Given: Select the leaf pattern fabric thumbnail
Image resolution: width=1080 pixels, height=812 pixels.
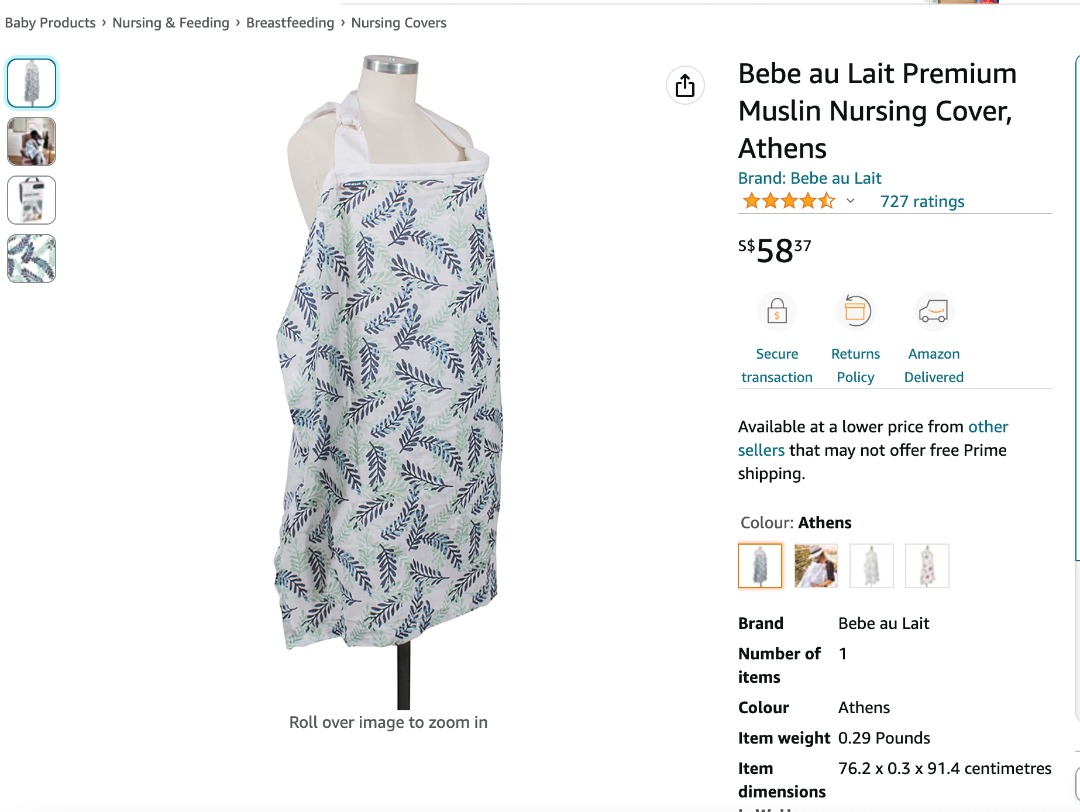Looking at the screenshot, I should tap(31, 258).
